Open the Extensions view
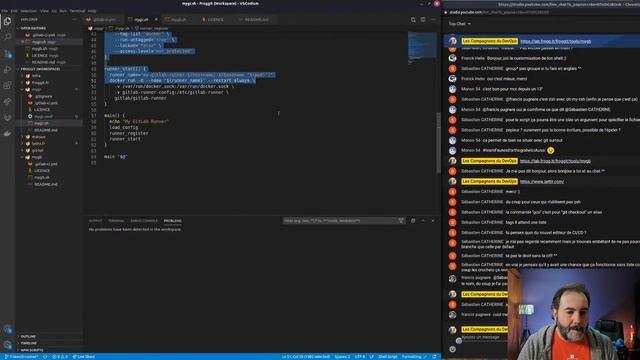This screenshot has width=640, height=360. [7, 85]
